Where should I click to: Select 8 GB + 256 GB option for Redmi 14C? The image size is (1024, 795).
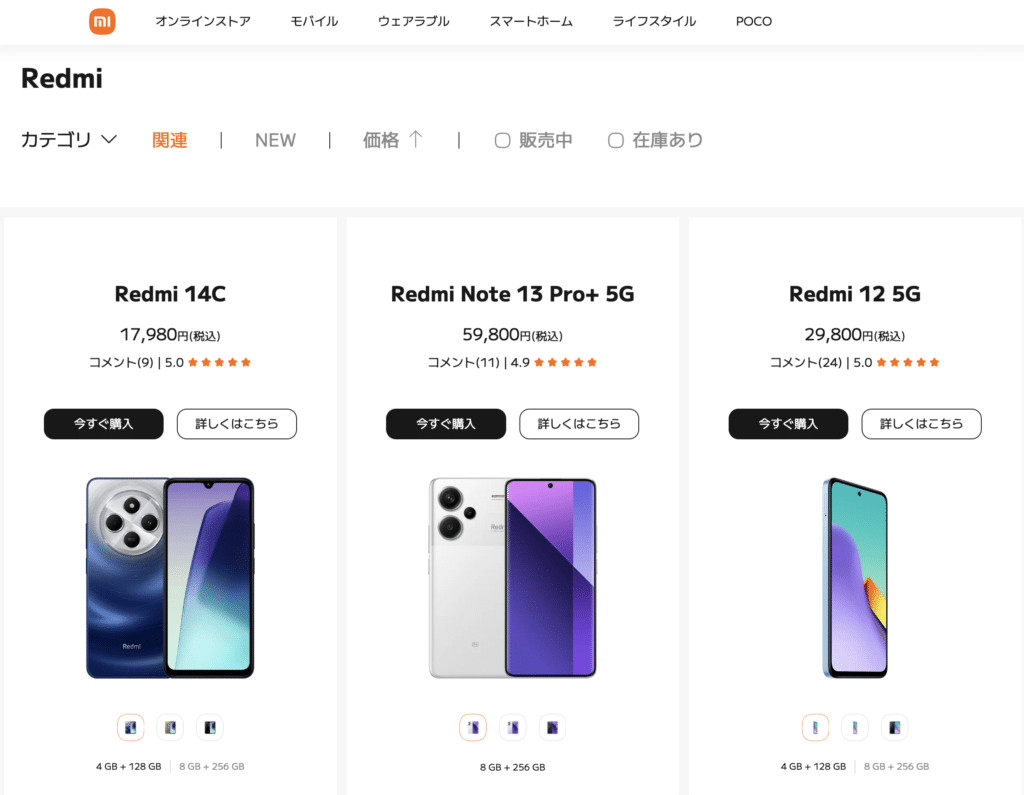(x=212, y=766)
